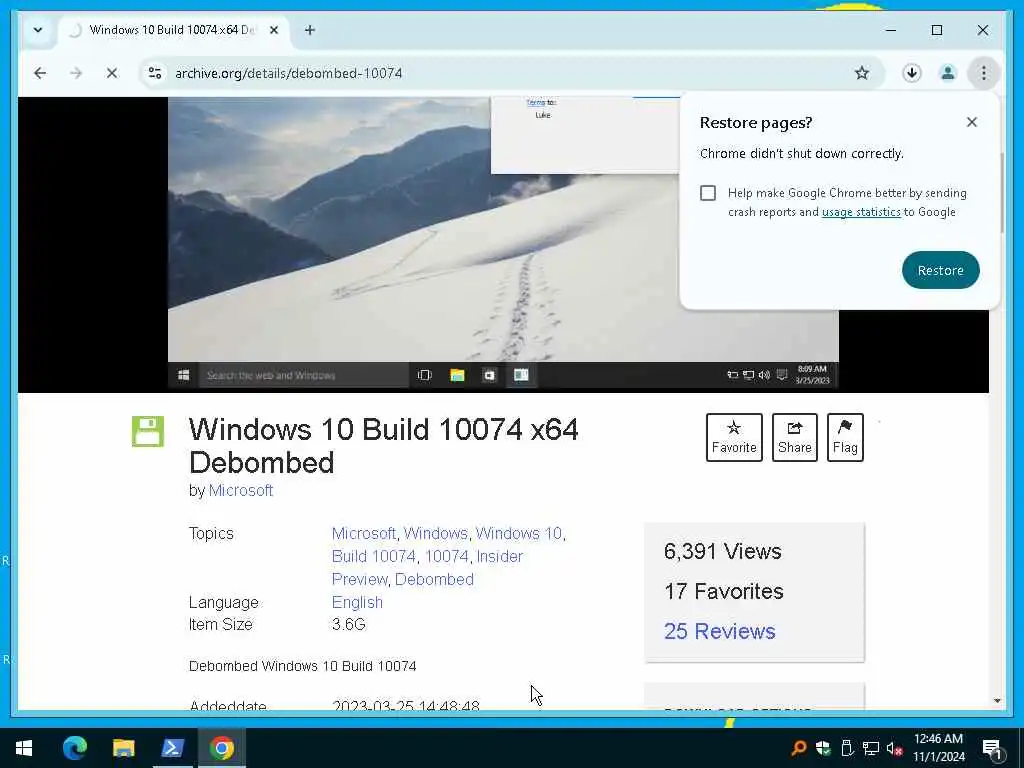
Task: Open File Explorer from taskbar
Action: (x=123, y=748)
